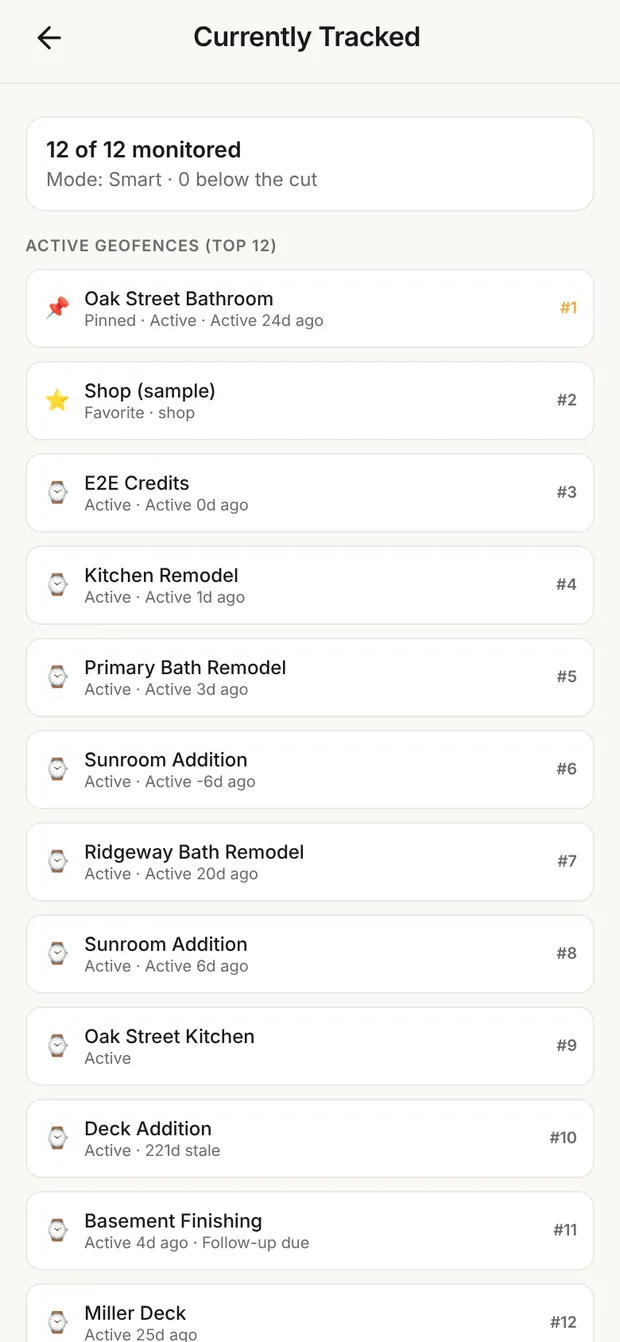This screenshot has height=1342, width=620.
Task: Open the 12 of 12 monitored summary card
Action: pos(310,164)
